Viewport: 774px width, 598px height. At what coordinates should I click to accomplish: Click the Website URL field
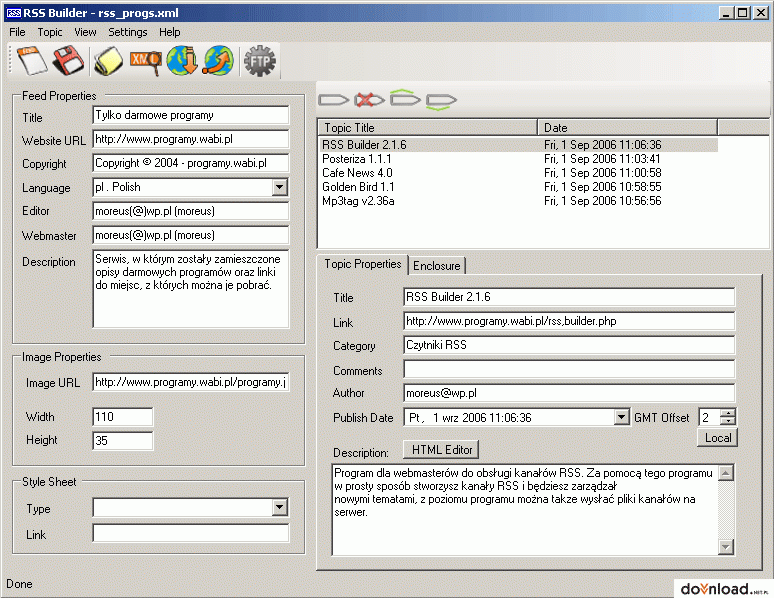point(191,139)
